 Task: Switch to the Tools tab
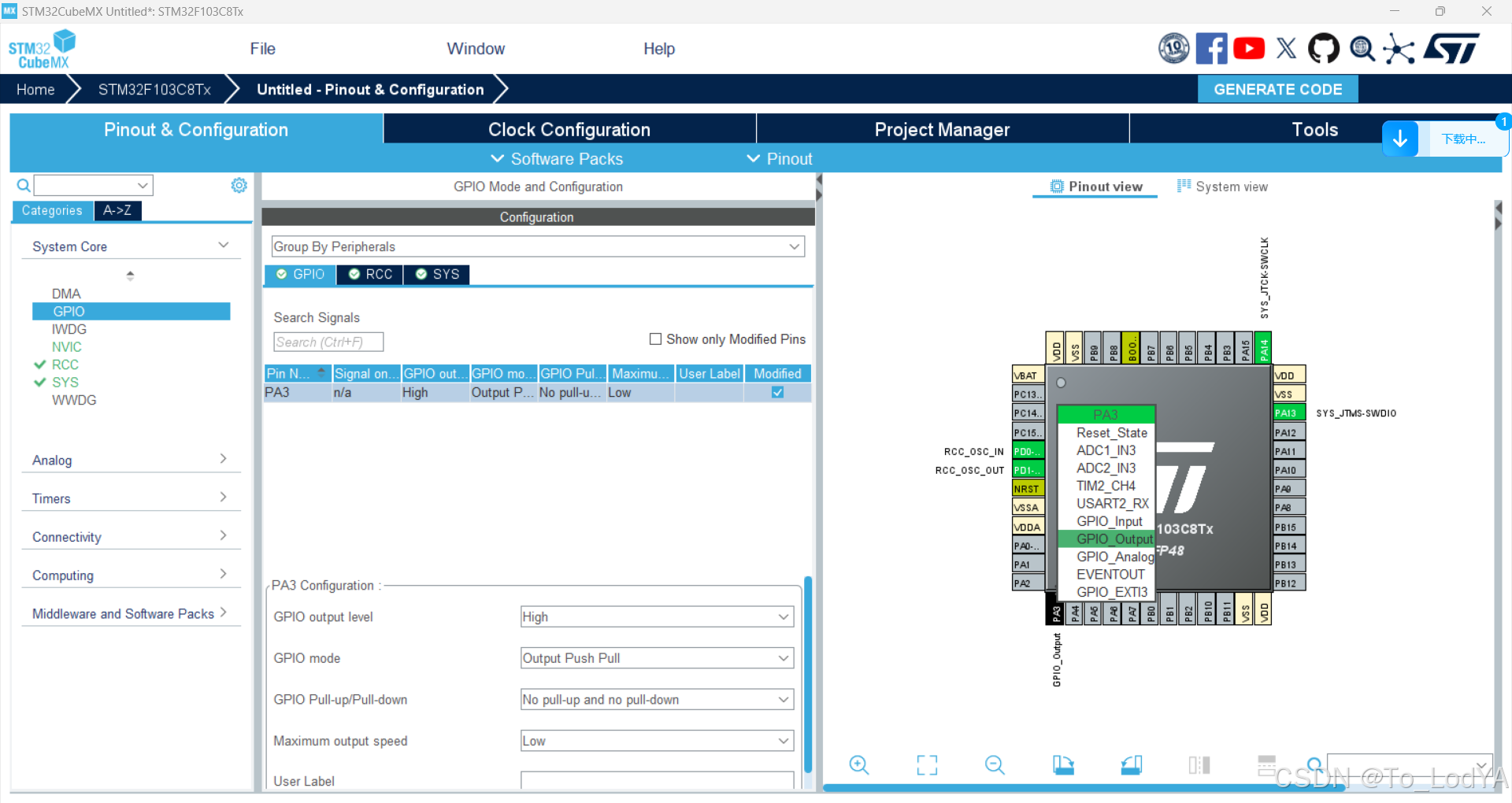(x=1314, y=129)
